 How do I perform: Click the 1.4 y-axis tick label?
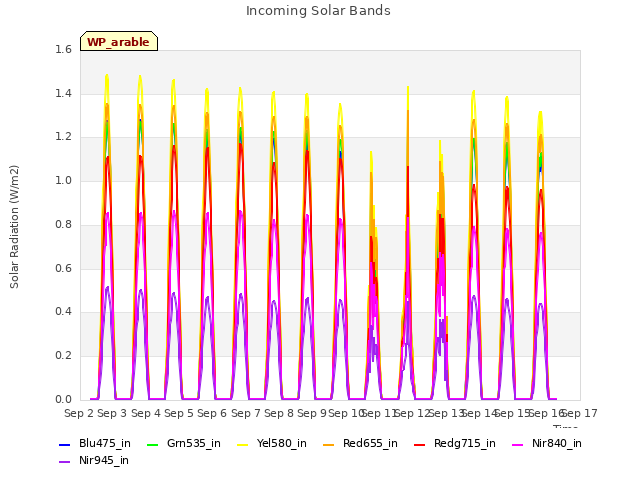point(63,93)
